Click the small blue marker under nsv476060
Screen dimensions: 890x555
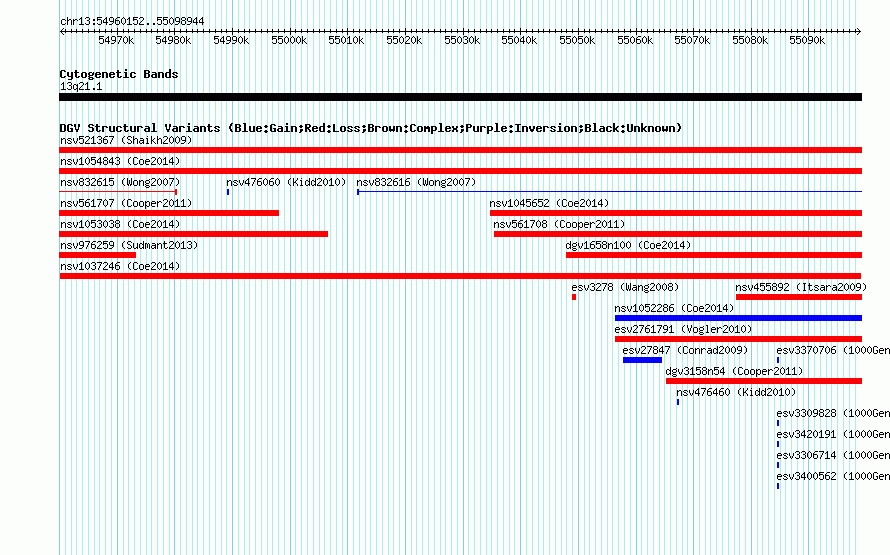coord(228,192)
